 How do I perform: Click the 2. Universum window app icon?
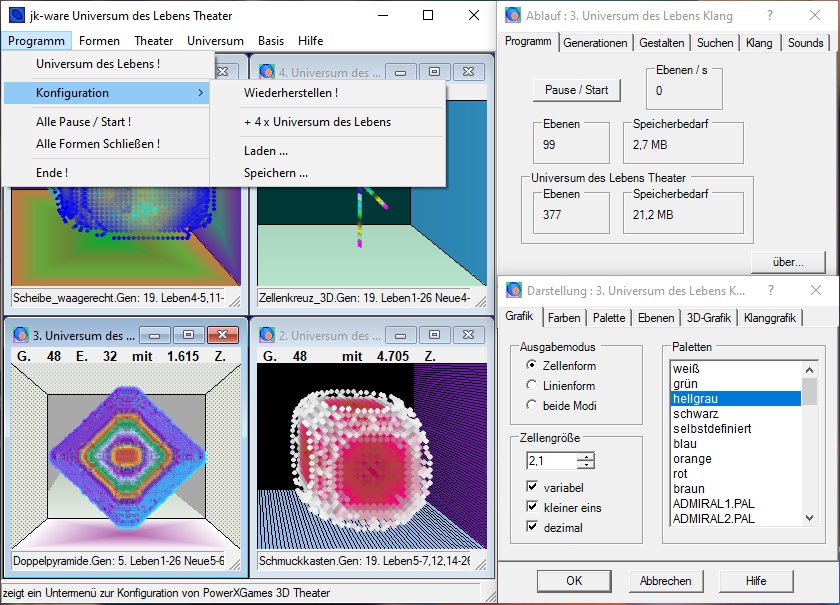(x=267, y=335)
